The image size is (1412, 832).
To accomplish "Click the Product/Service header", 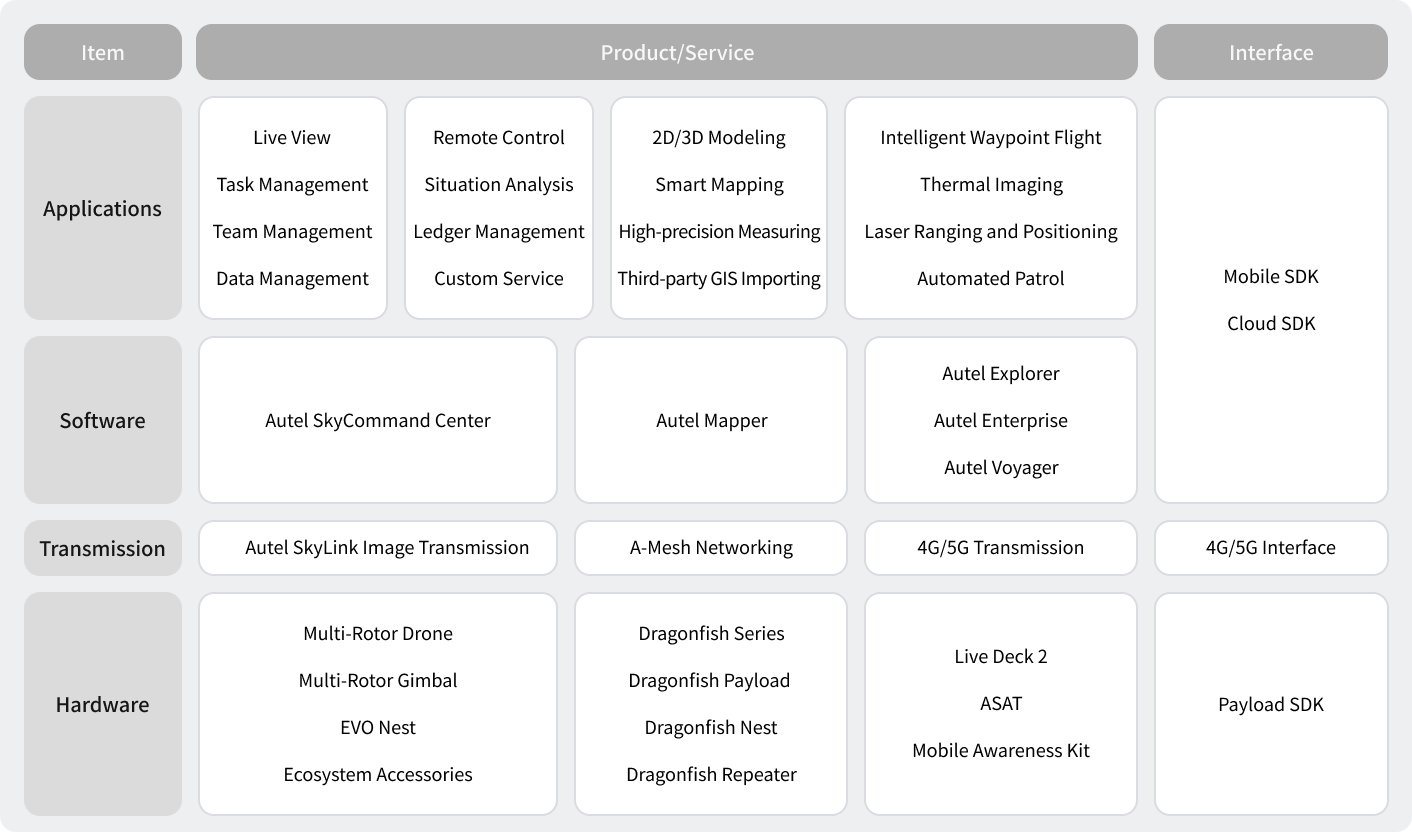I will [x=667, y=52].
